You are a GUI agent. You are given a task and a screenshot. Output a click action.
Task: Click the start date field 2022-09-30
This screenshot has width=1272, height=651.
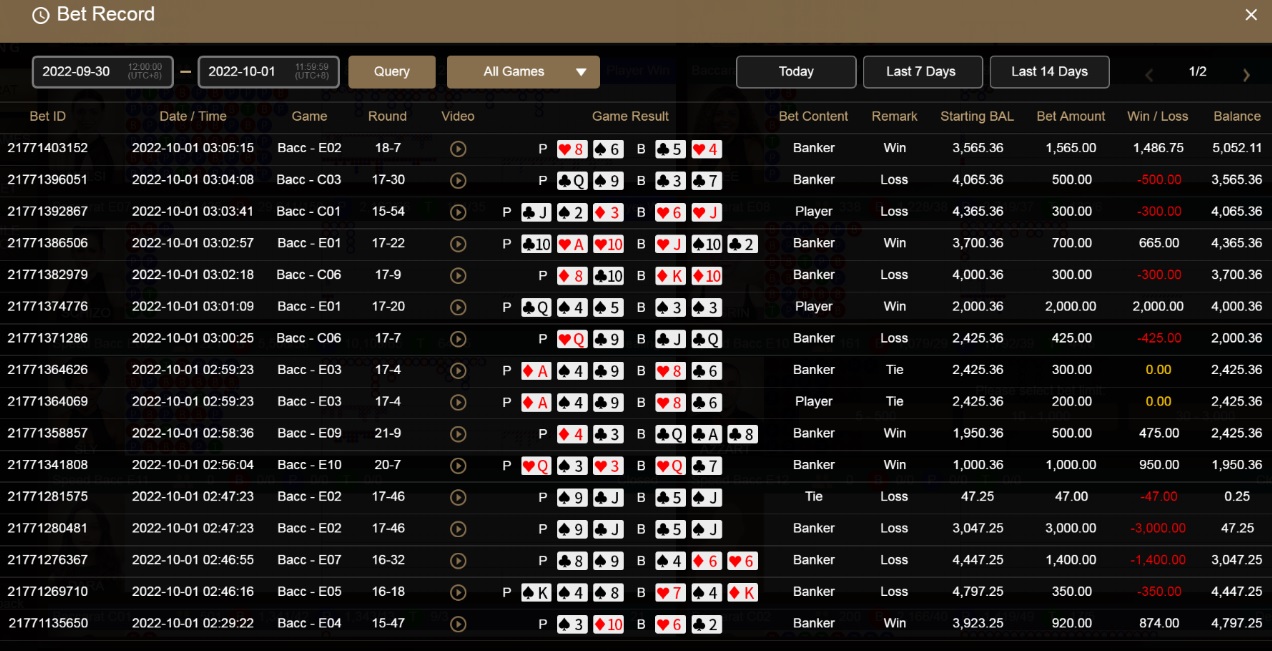click(89, 72)
